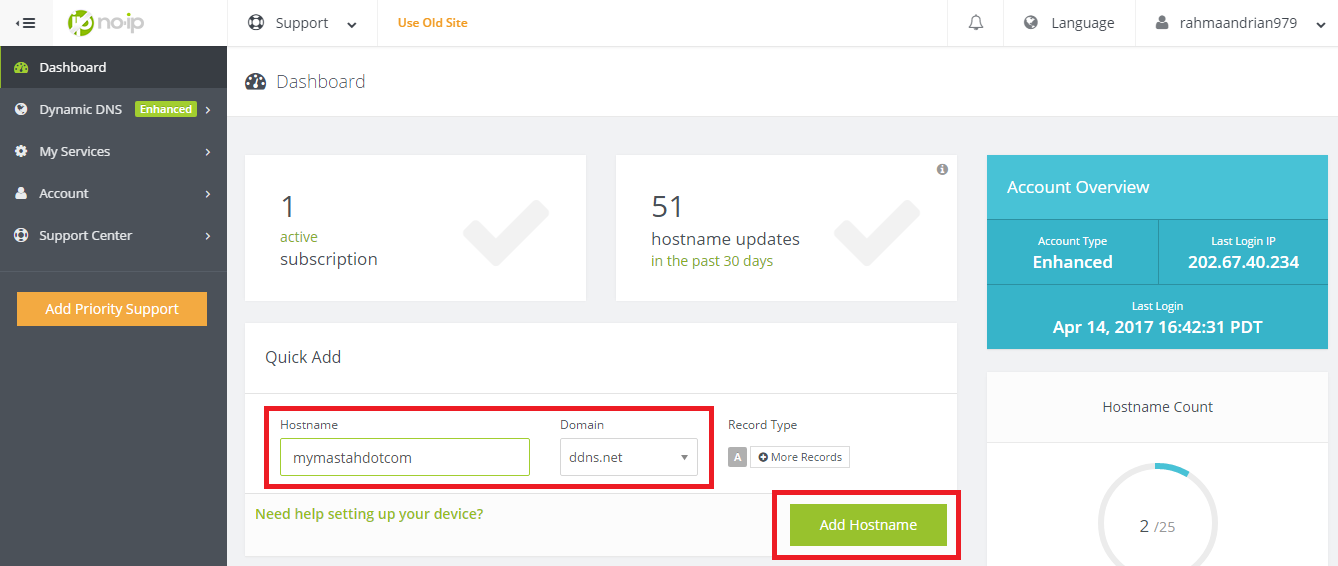This screenshot has width=1338, height=566.
Task: Select the A record type badge
Action: 738,457
